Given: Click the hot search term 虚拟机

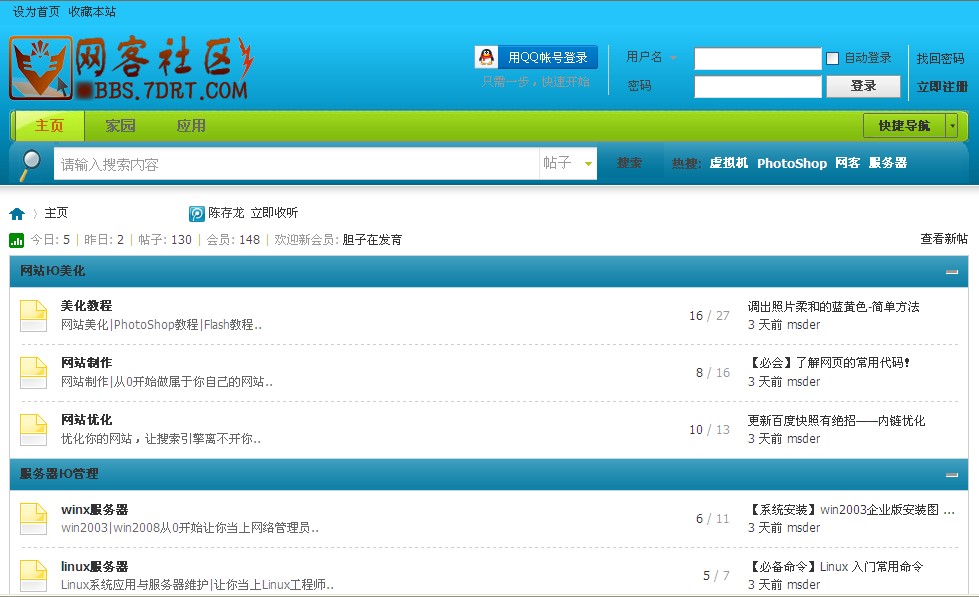Looking at the screenshot, I should [728, 163].
